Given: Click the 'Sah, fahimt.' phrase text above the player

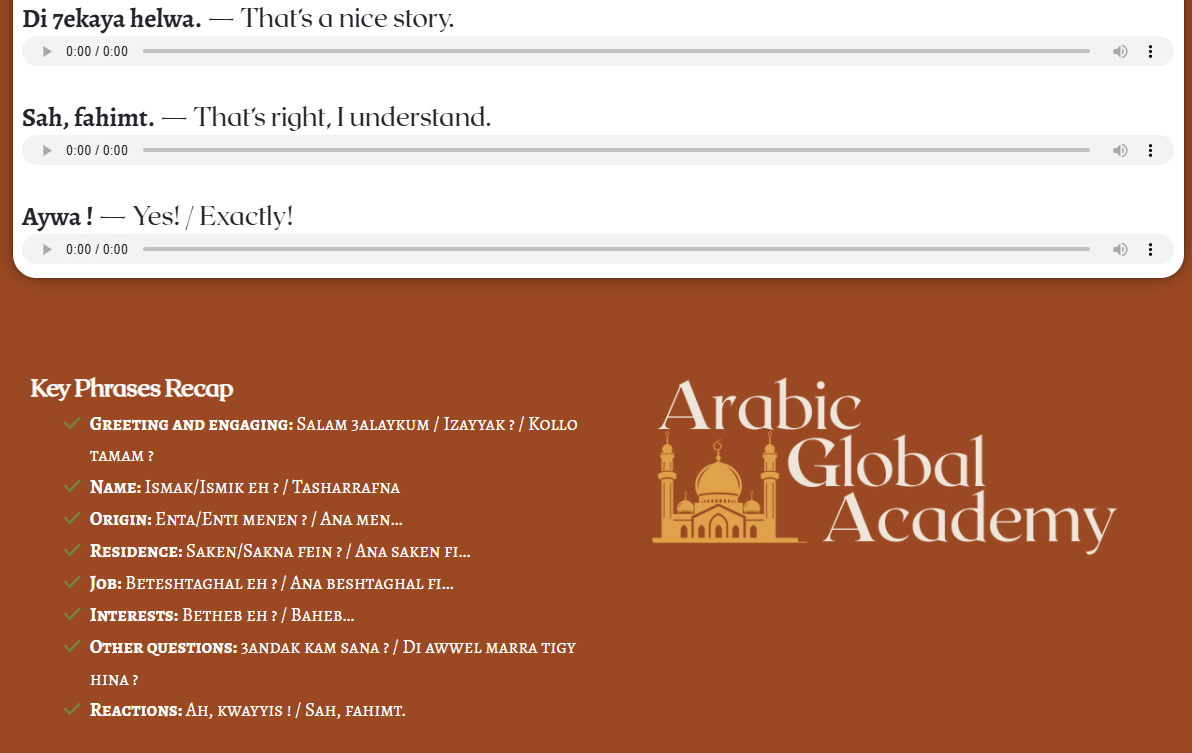Looking at the screenshot, I should [88, 118].
